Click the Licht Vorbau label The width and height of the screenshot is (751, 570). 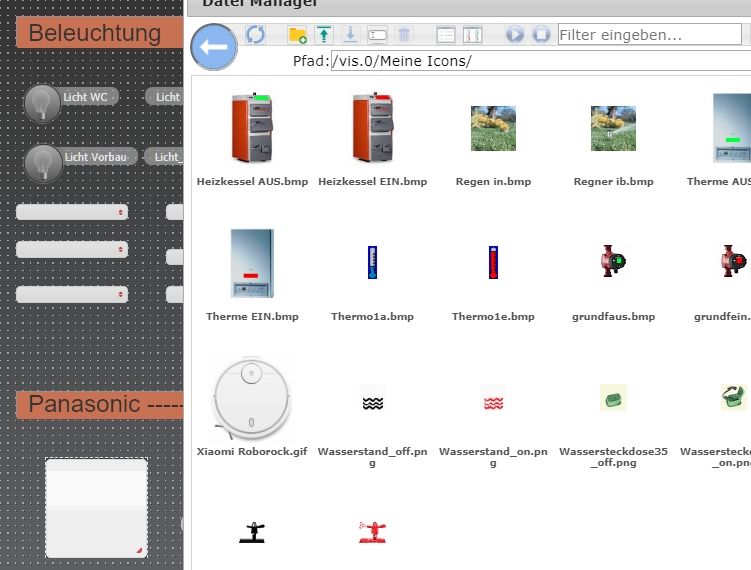pyautogui.click(x=96, y=157)
